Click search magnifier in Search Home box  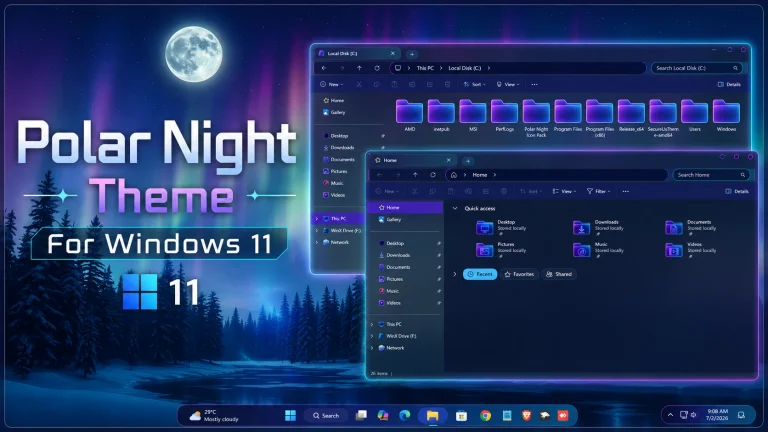743,175
